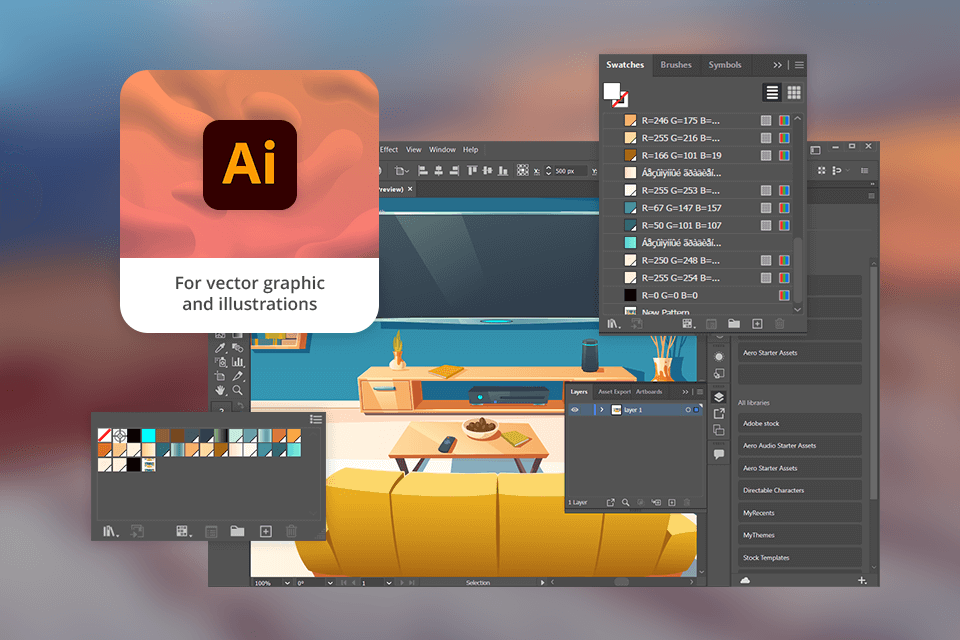Viewport: 960px width, 640px height.
Task: Click the Locate Object magnifier in Layers panel
Action: point(626,502)
